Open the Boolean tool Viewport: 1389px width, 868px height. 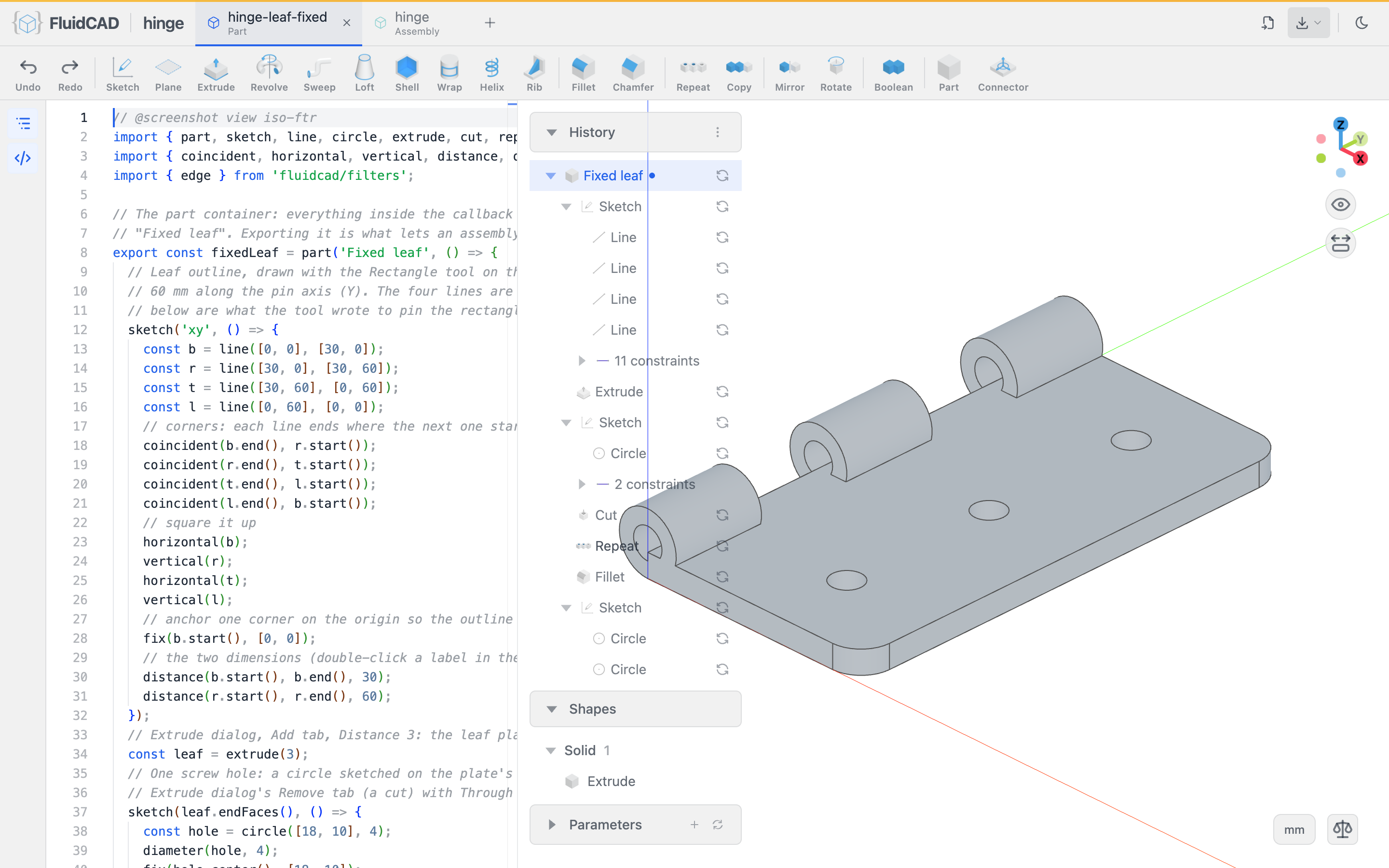[894, 73]
